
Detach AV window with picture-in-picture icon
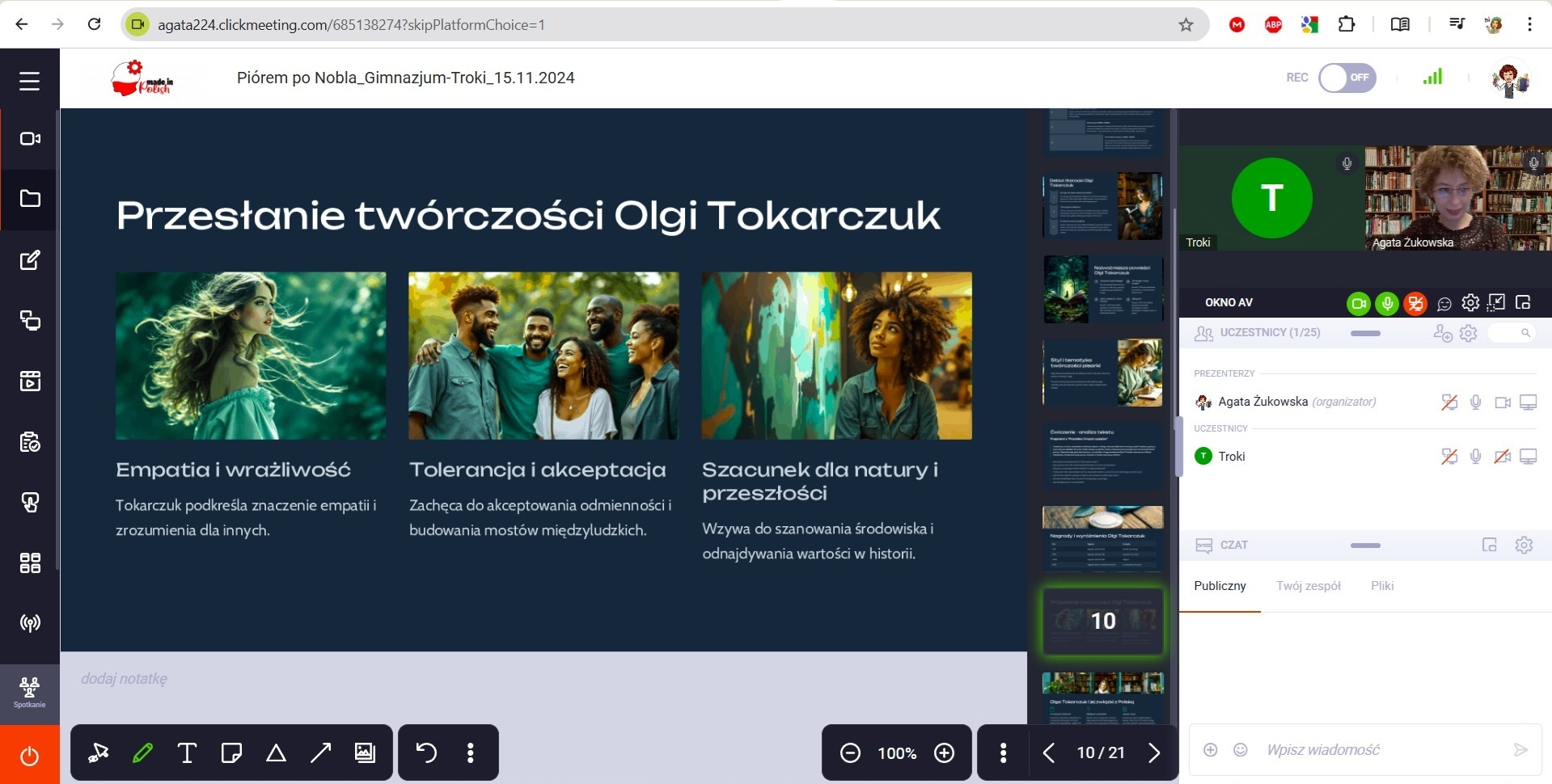[x=1523, y=302]
